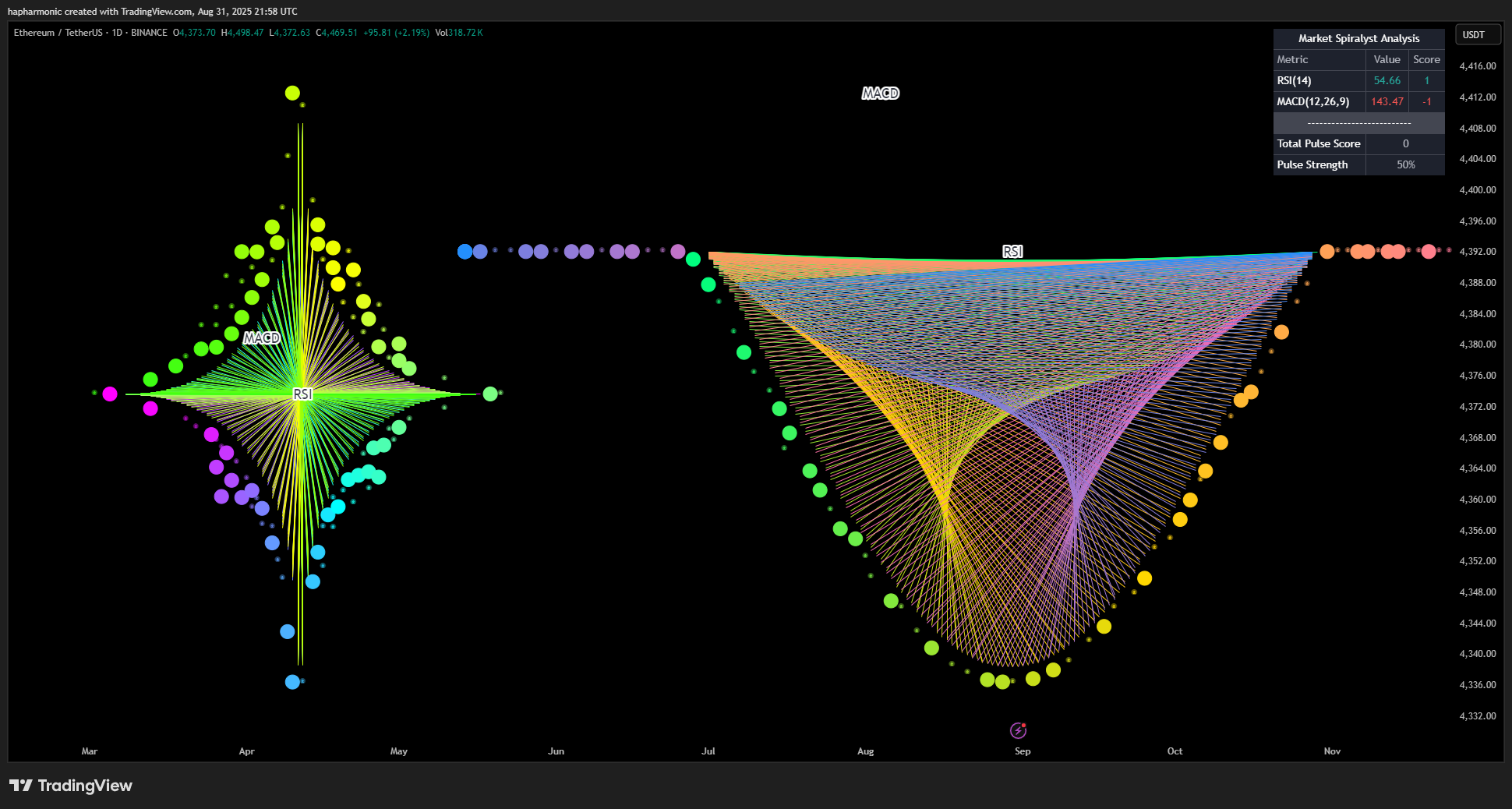Click the Score column header
The image size is (1512, 809).
pyautogui.click(x=1426, y=59)
